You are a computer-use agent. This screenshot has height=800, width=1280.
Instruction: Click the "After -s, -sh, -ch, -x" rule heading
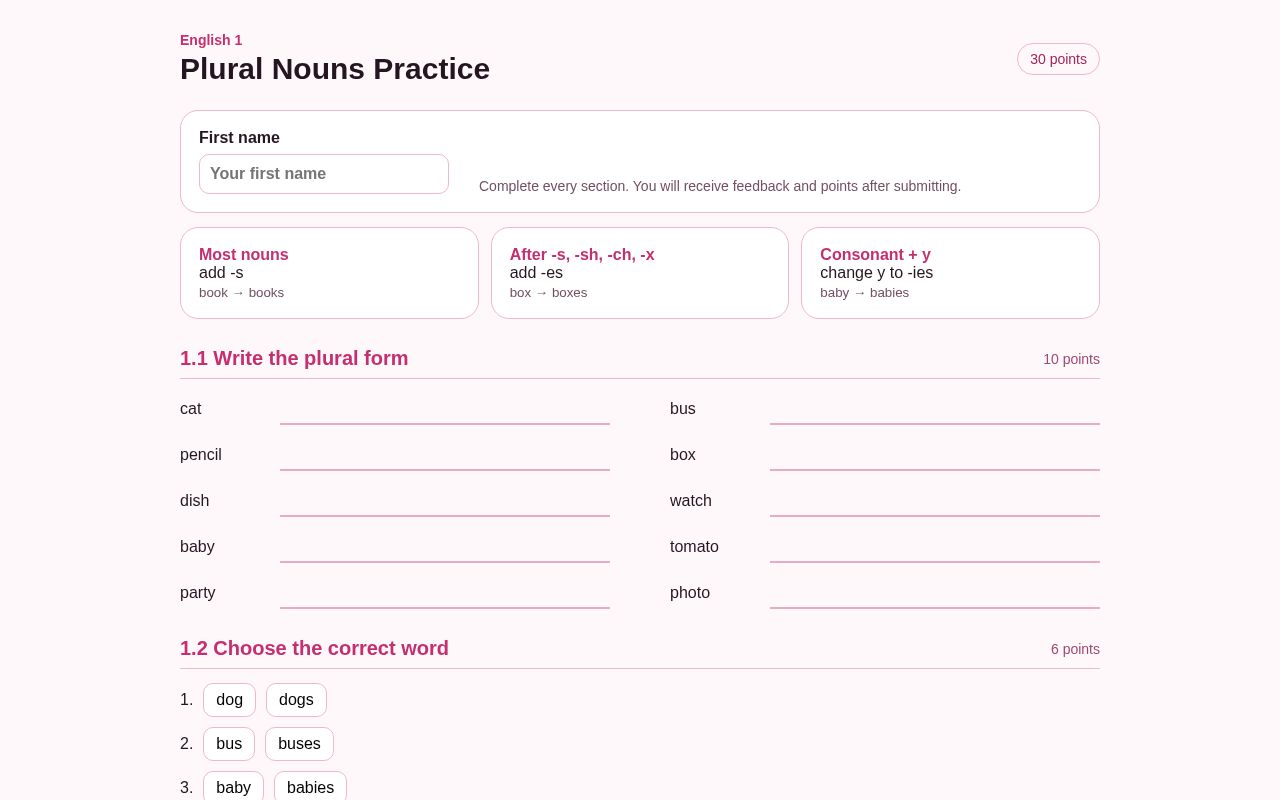pyautogui.click(x=582, y=255)
